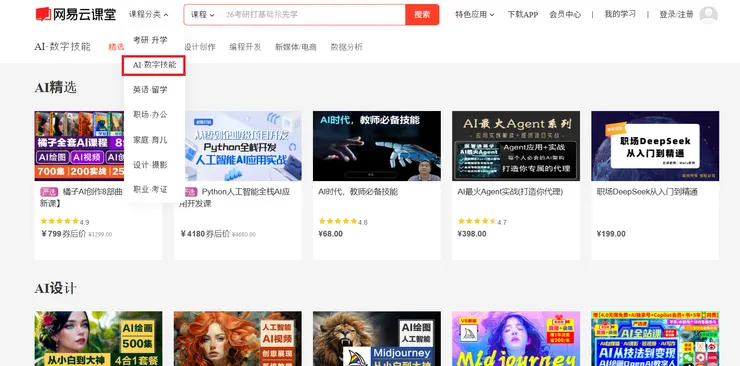
Task: Expand the 特色应用 dropdown
Action: (x=475, y=15)
